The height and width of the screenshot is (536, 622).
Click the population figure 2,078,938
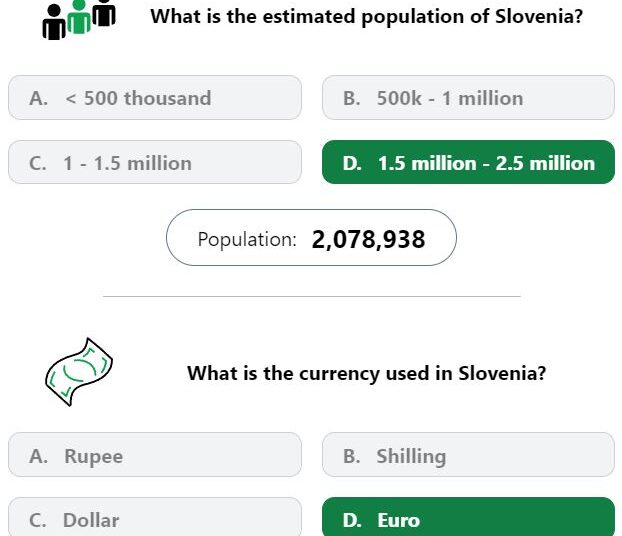pos(368,240)
